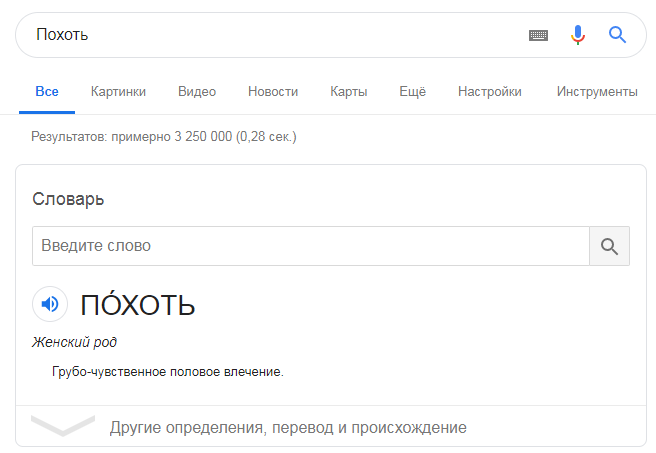Switch to the "Видео" tab
The height and width of the screenshot is (453, 656).
(x=197, y=92)
